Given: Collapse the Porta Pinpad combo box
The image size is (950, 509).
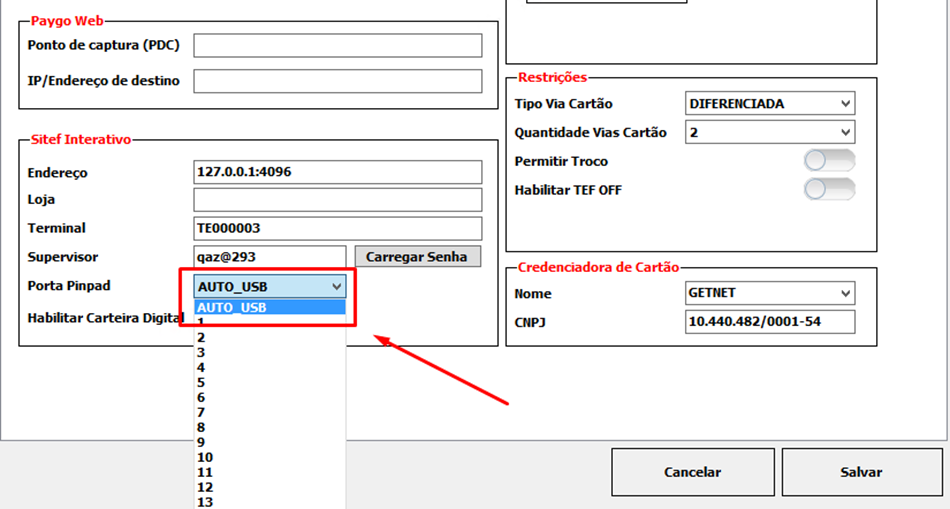Looking at the screenshot, I should pos(337,287).
